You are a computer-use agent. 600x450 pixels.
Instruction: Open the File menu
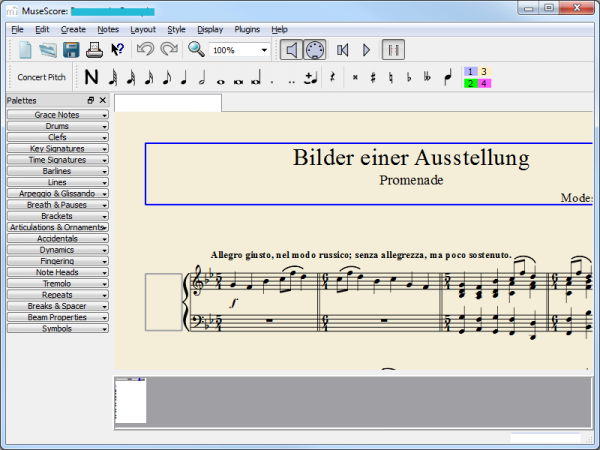(17, 29)
